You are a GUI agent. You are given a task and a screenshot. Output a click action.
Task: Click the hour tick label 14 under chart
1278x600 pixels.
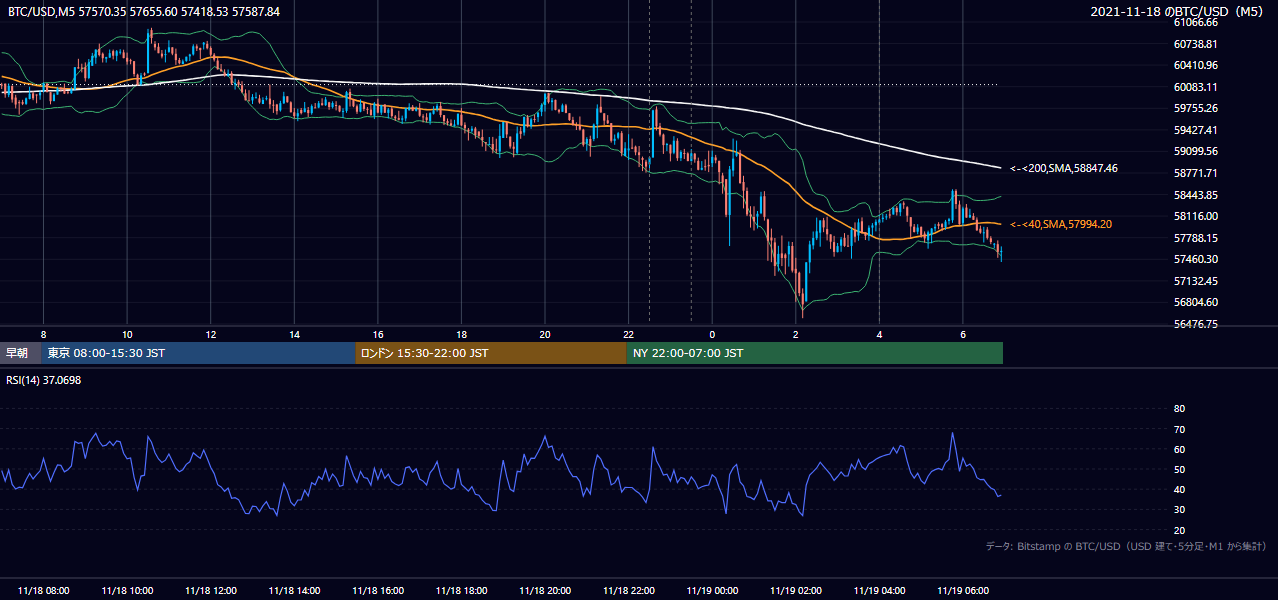[x=294, y=334]
